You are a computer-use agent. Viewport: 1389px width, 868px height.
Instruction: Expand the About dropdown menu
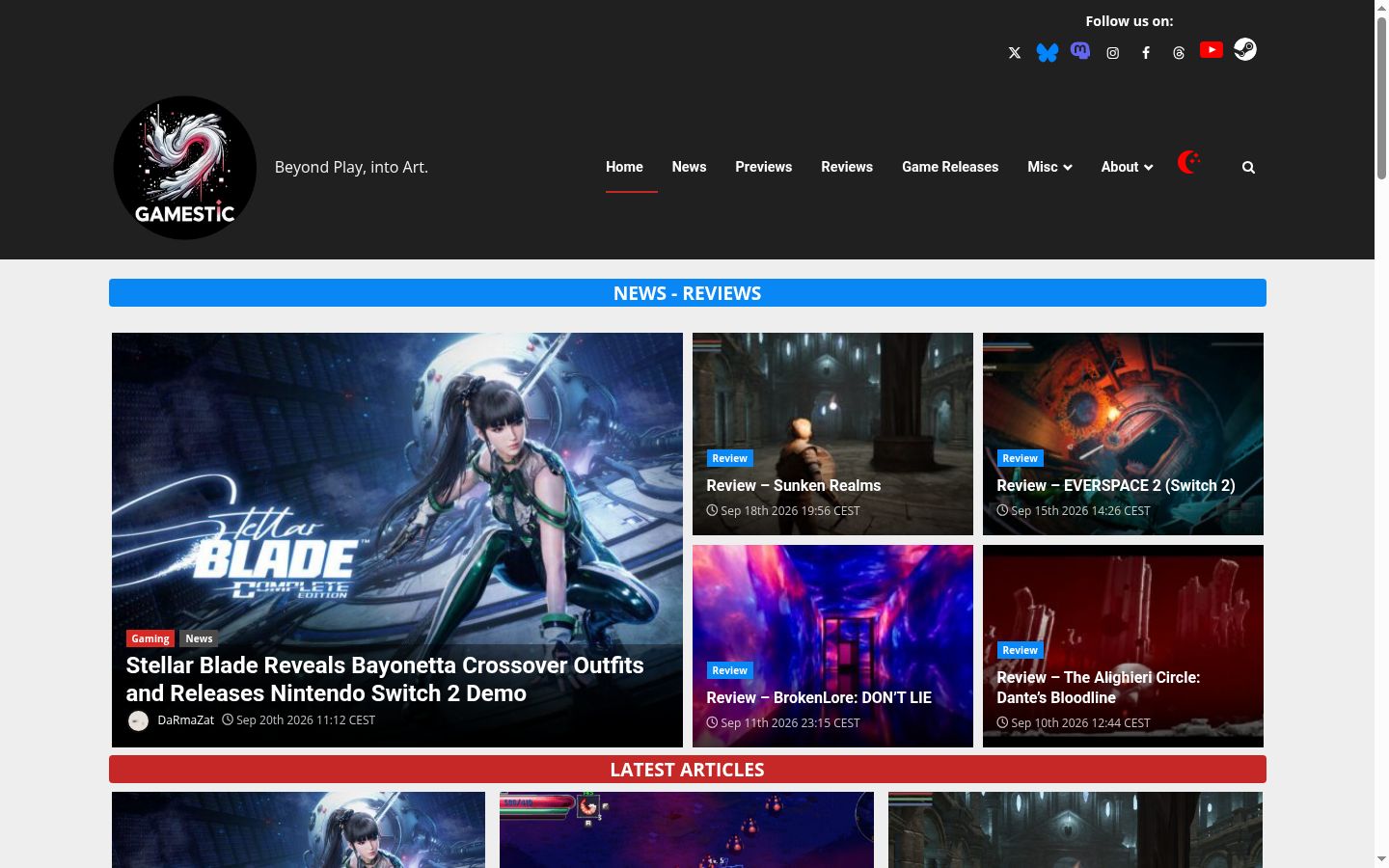pos(1127,167)
